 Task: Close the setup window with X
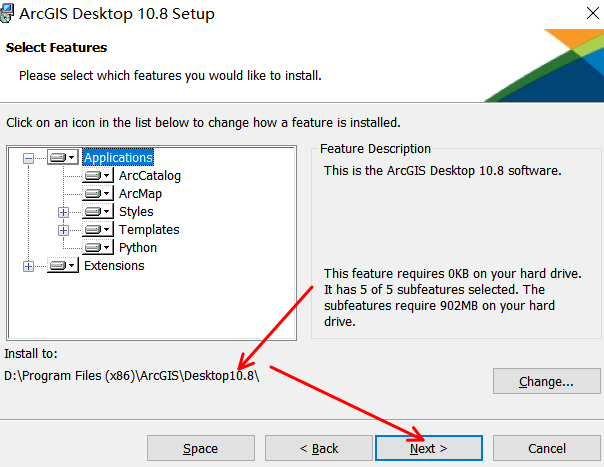pyautogui.click(x=593, y=13)
